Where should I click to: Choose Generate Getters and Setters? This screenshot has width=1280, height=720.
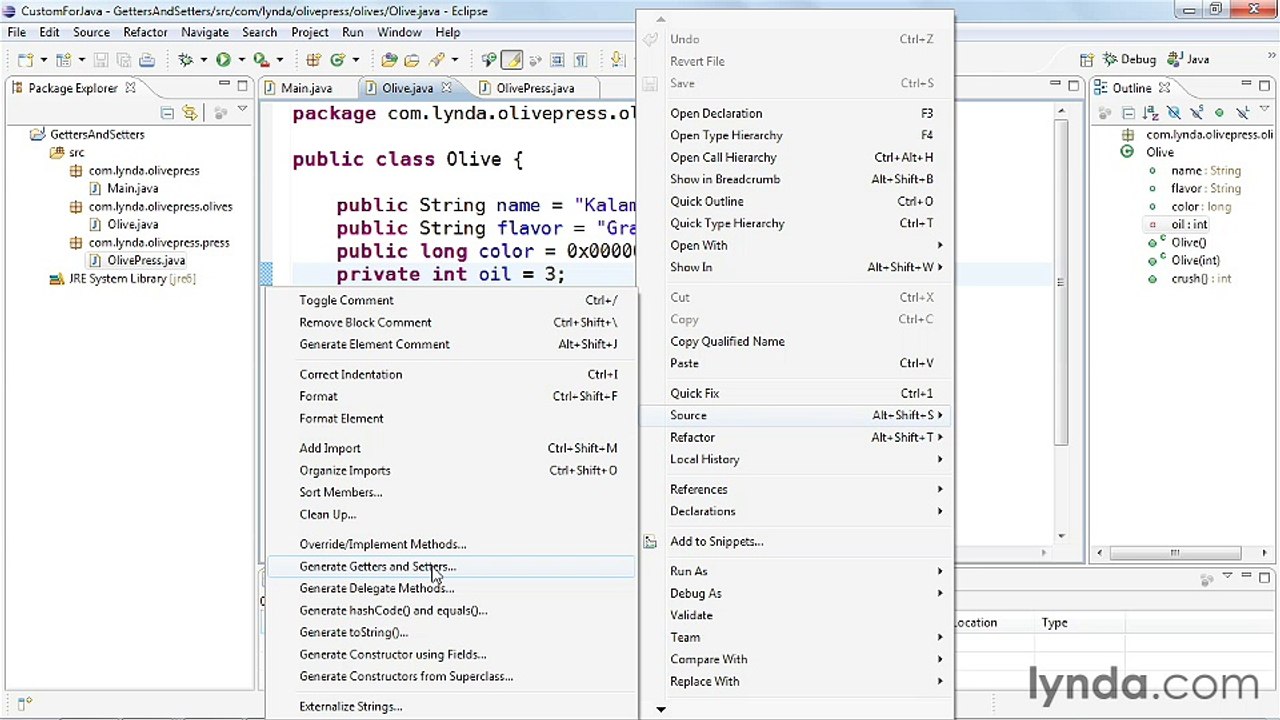coord(451,566)
